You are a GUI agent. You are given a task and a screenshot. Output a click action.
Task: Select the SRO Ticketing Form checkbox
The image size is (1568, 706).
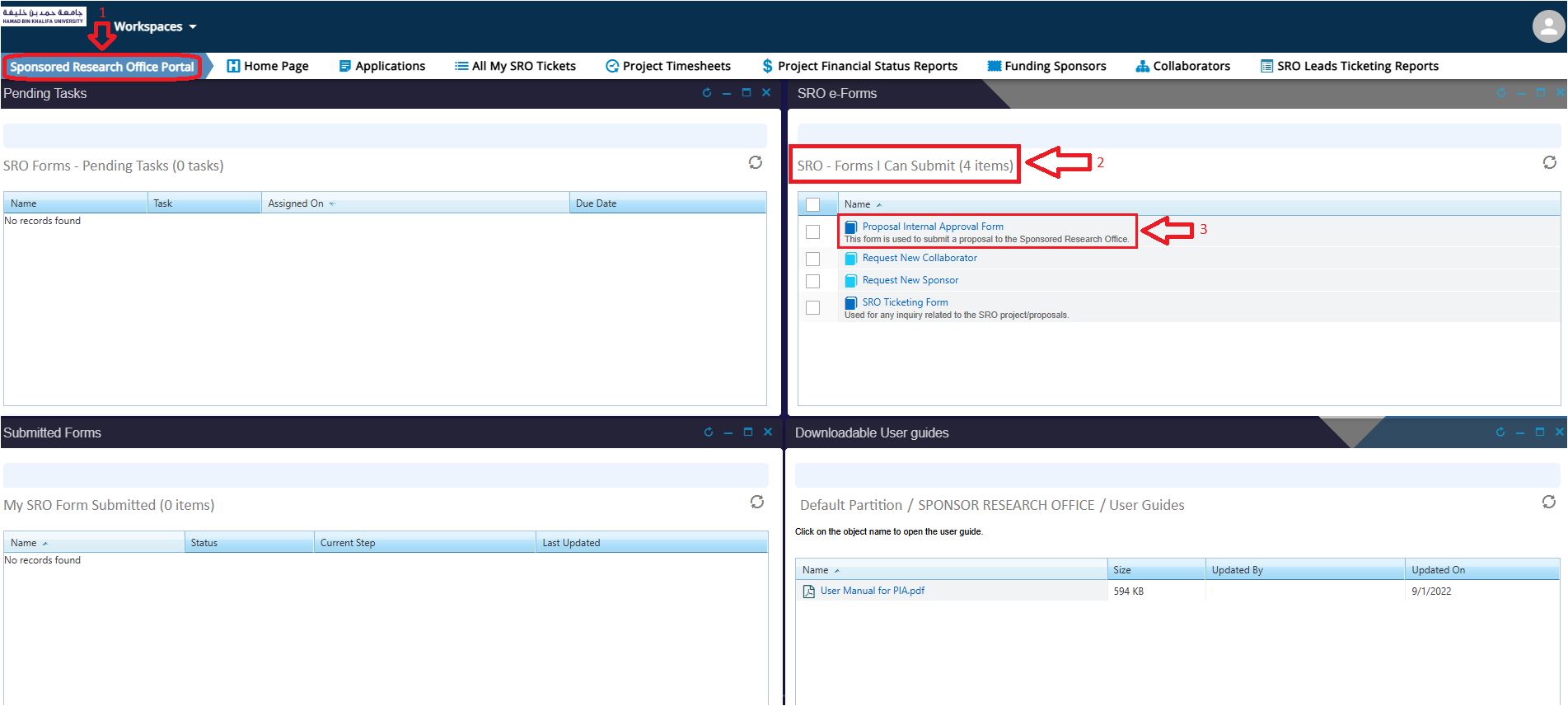[812, 308]
